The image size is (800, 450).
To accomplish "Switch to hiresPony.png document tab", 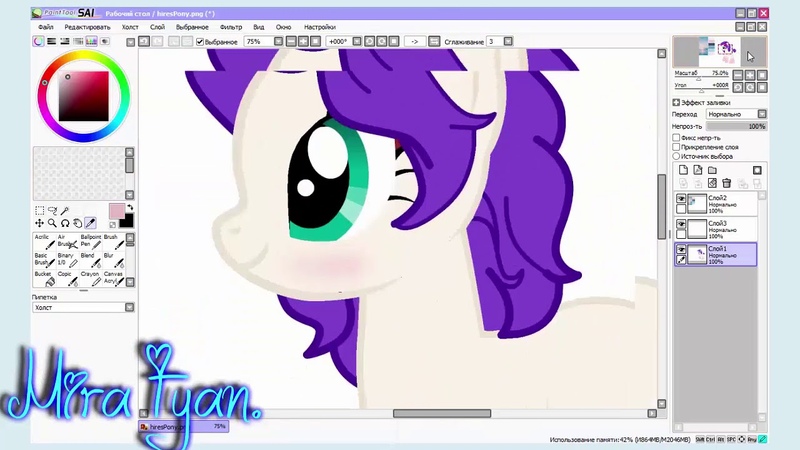I will pos(184,427).
